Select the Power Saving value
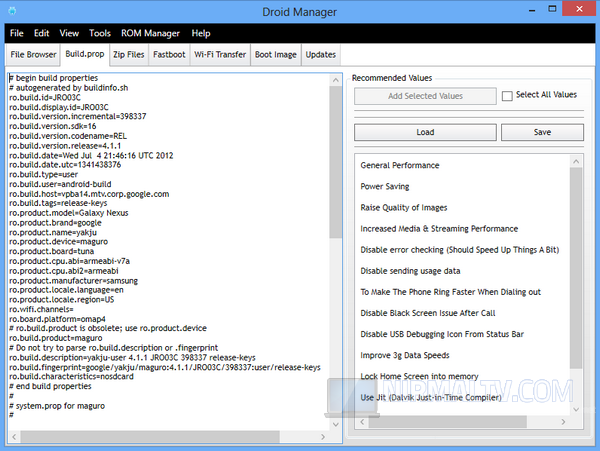 coord(385,186)
